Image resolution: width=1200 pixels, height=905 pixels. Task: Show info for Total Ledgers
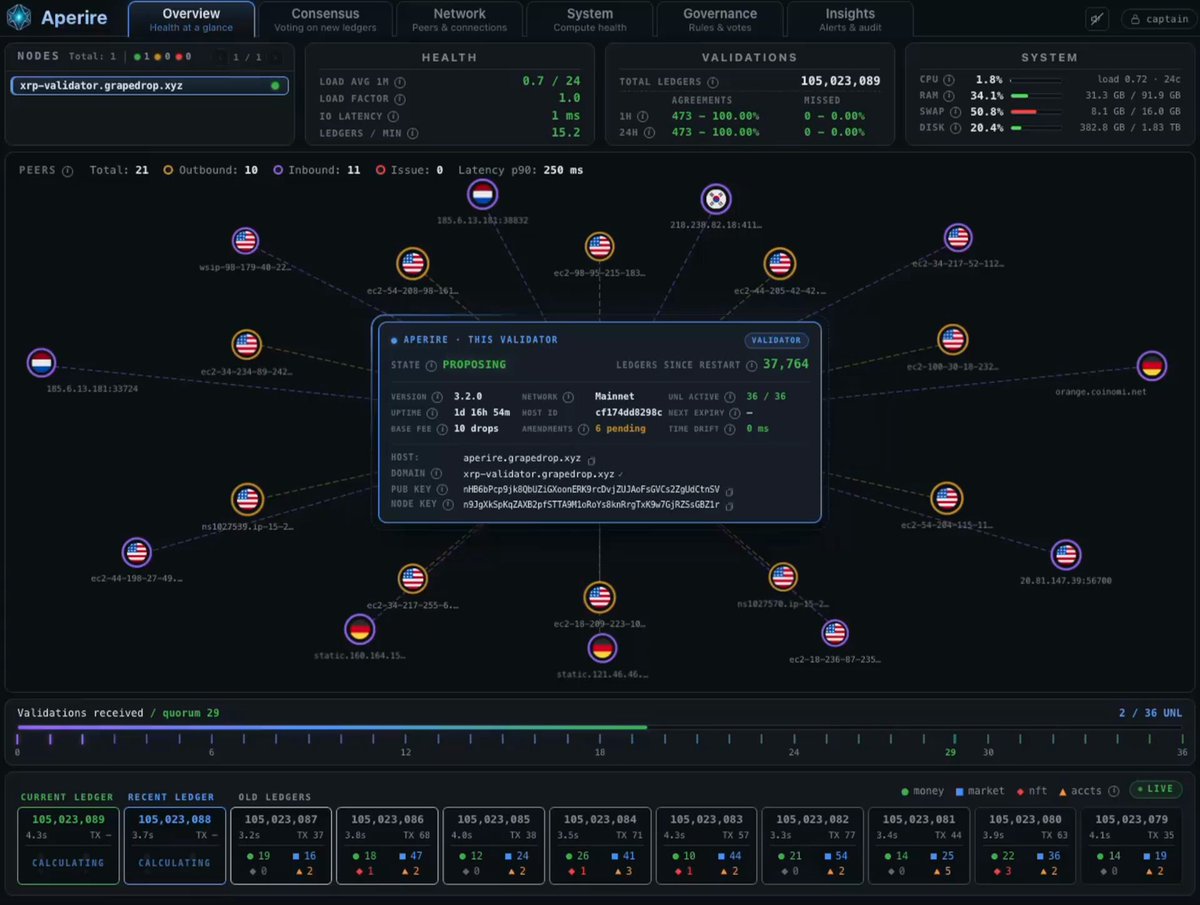(713, 82)
